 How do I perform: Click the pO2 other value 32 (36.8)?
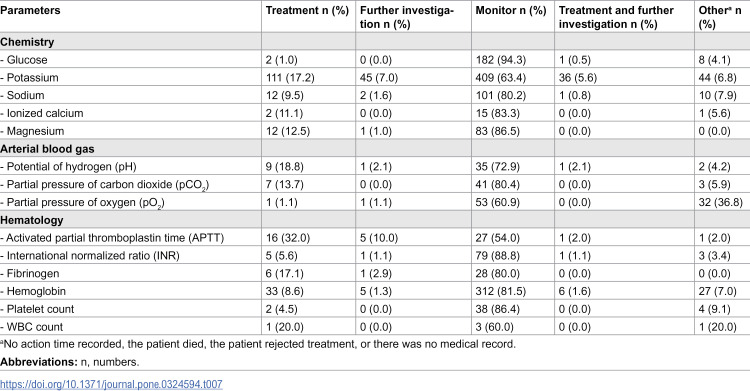click(x=720, y=202)
